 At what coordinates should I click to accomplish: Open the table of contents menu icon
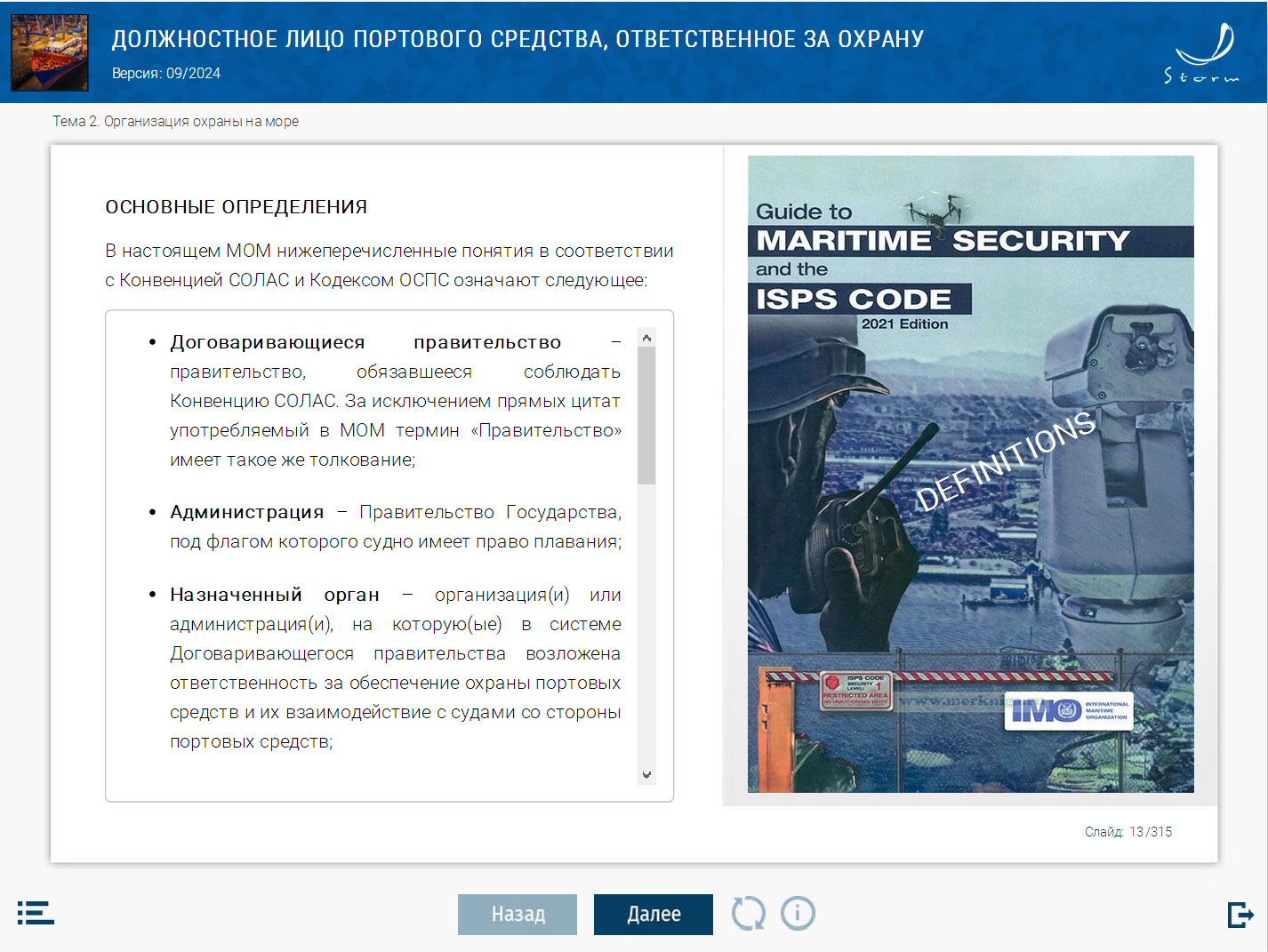(x=36, y=912)
